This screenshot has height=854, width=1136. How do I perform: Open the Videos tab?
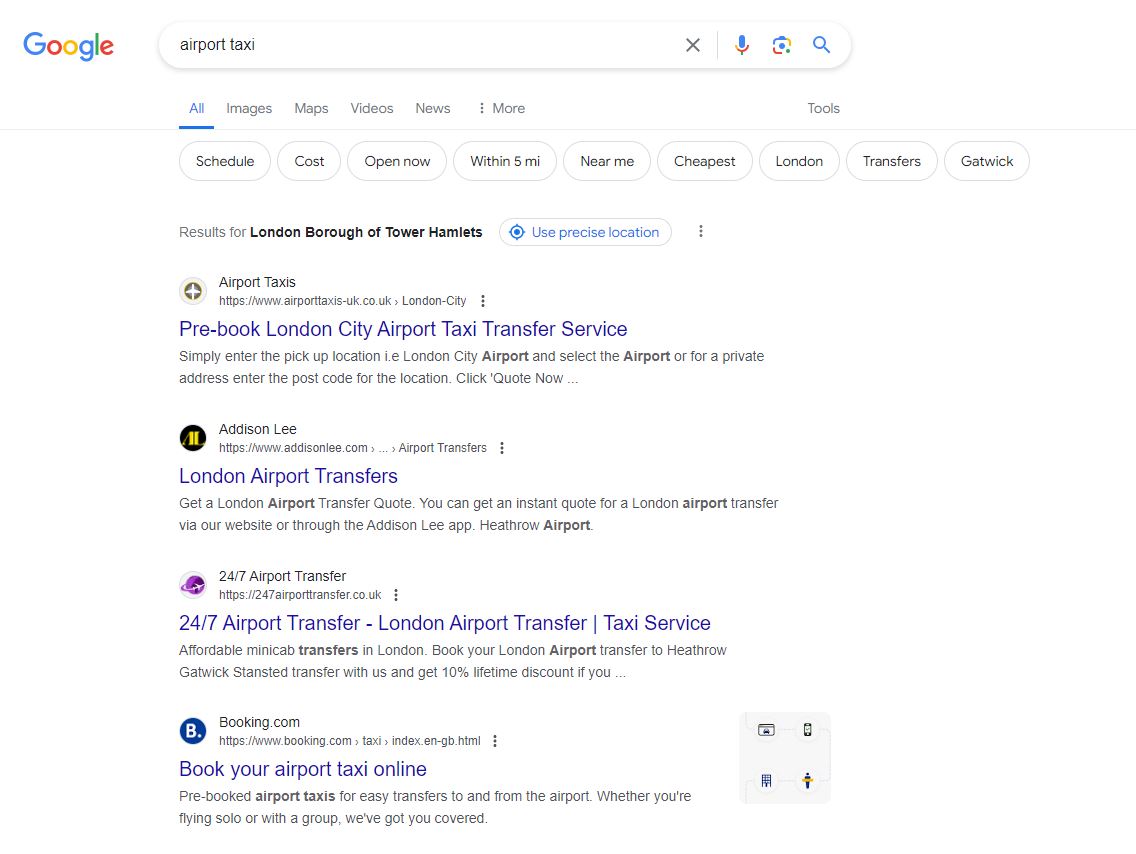tap(372, 109)
